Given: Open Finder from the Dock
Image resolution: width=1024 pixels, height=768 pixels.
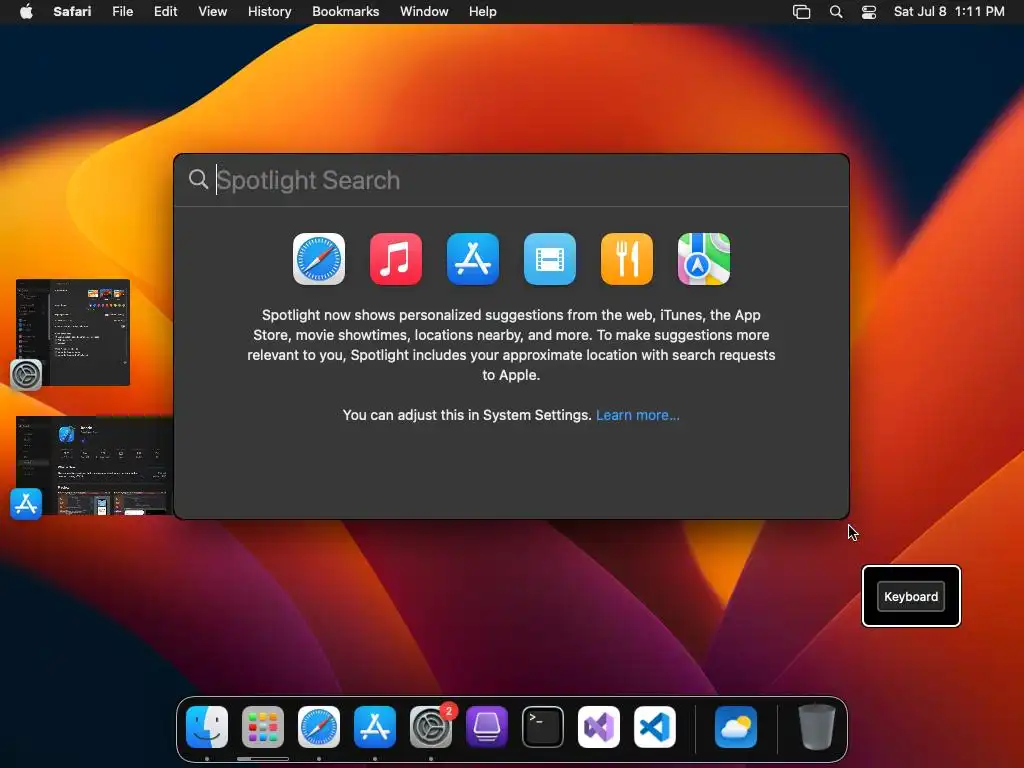Looking at the screenshot, I should [207, 727].
